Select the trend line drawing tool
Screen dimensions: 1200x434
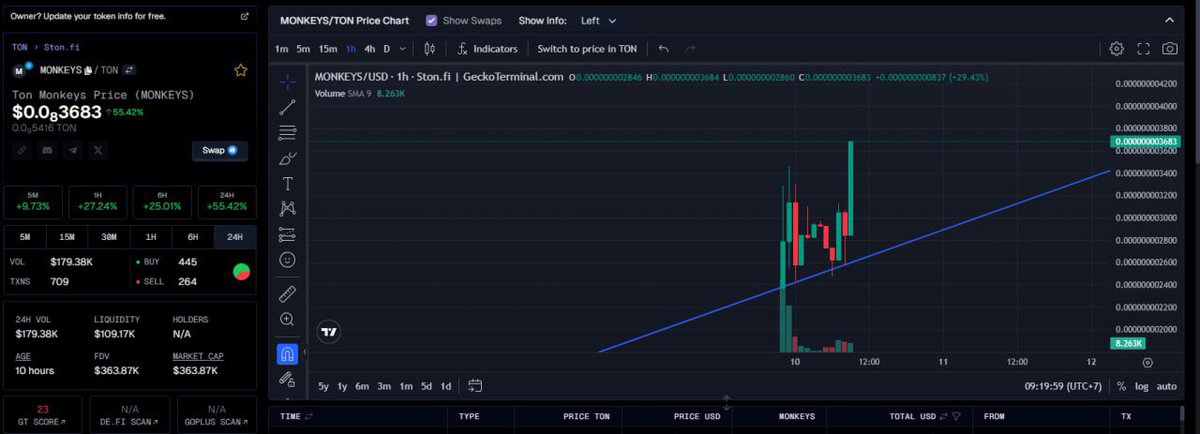coord(287,107)
